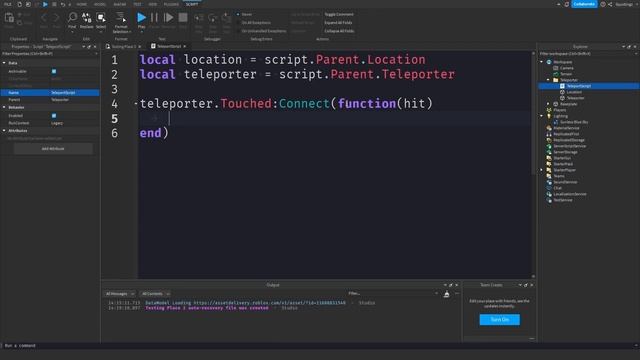Select Location part in Explorer
Viewport: 640px width, 360px height.
(x=574, y=92)
